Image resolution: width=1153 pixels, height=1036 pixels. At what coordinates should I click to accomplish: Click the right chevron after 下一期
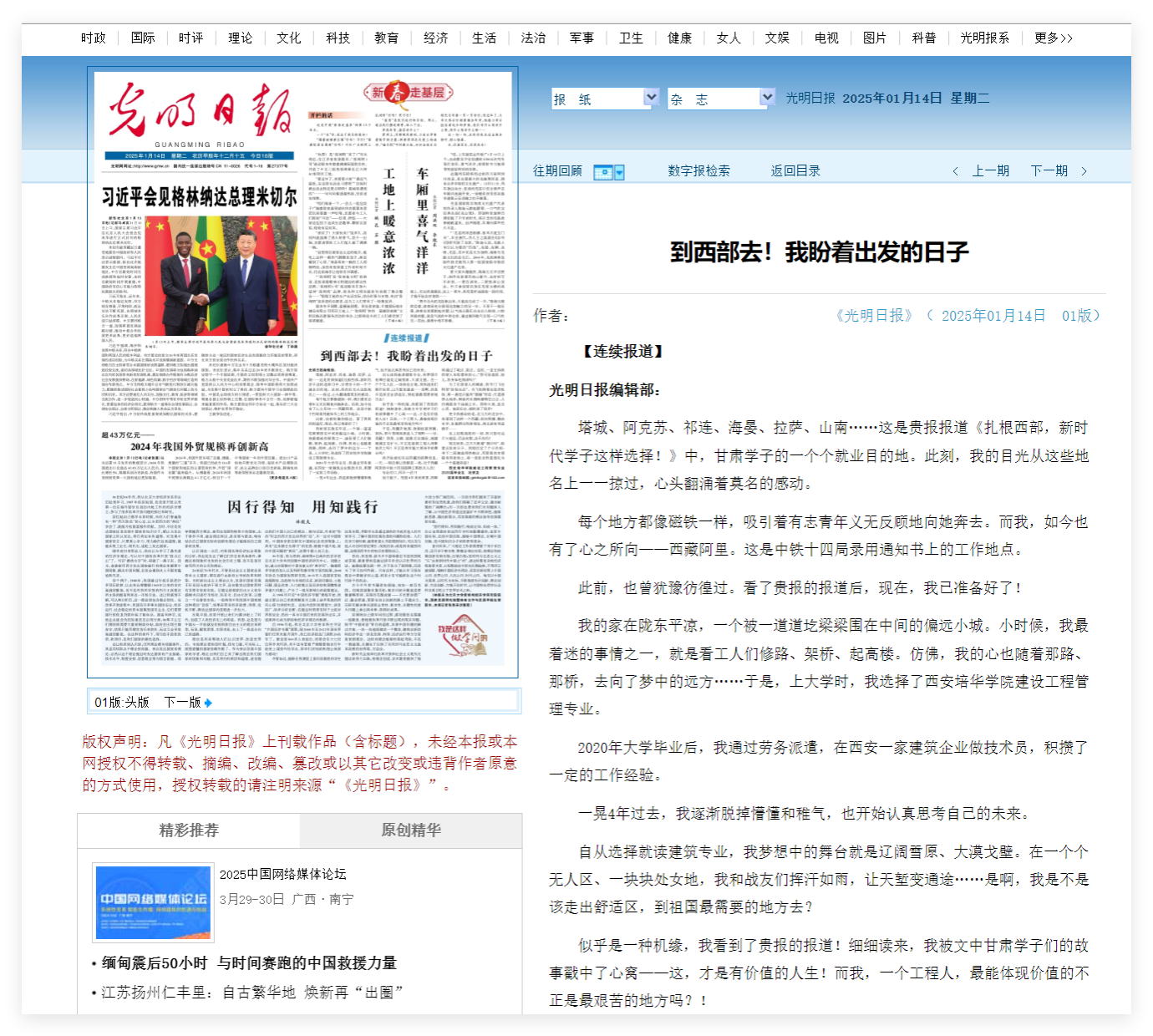pyautogui.click(x=1084, y=171)
